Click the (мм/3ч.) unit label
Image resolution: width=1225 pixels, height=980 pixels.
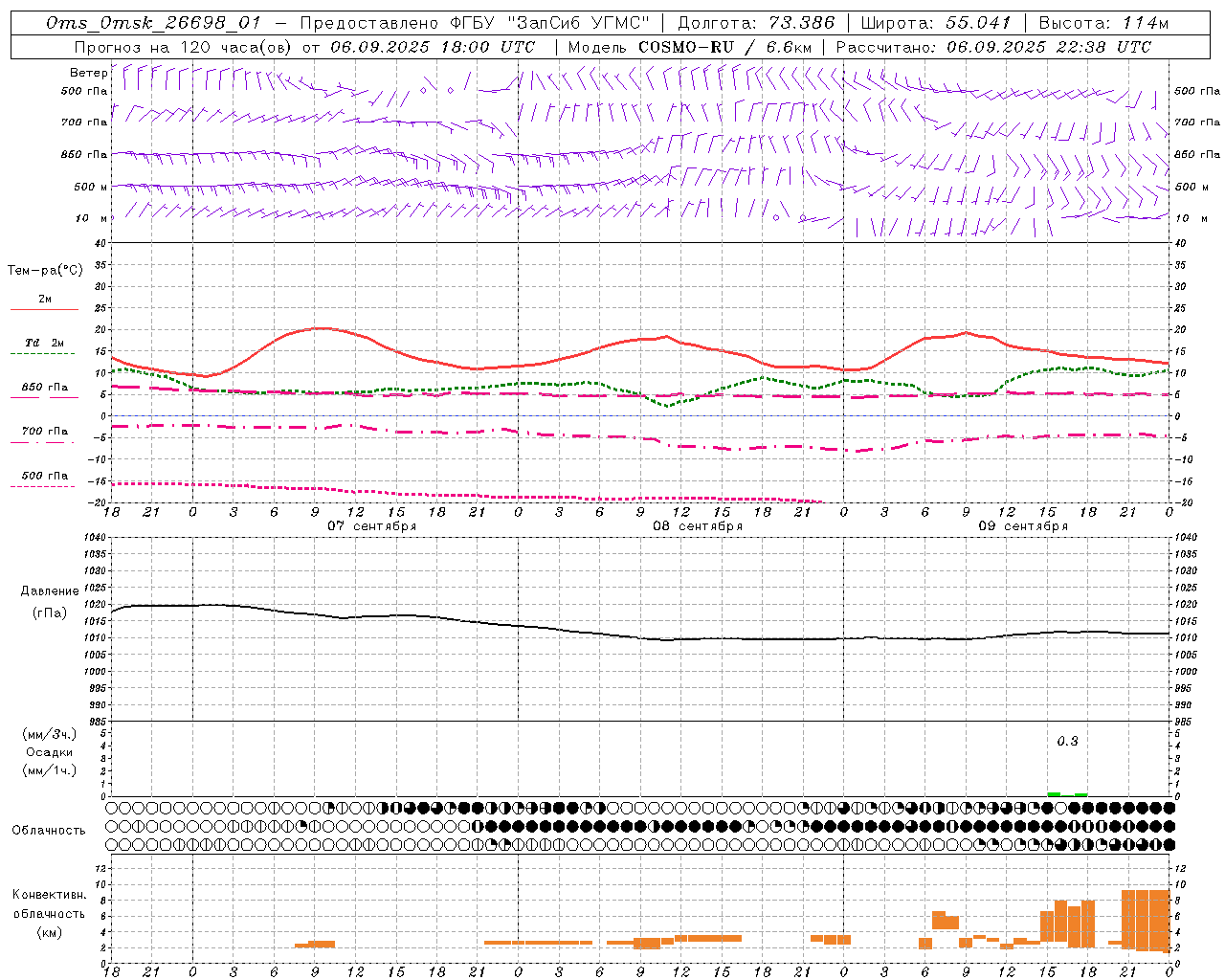click(50, 734)
